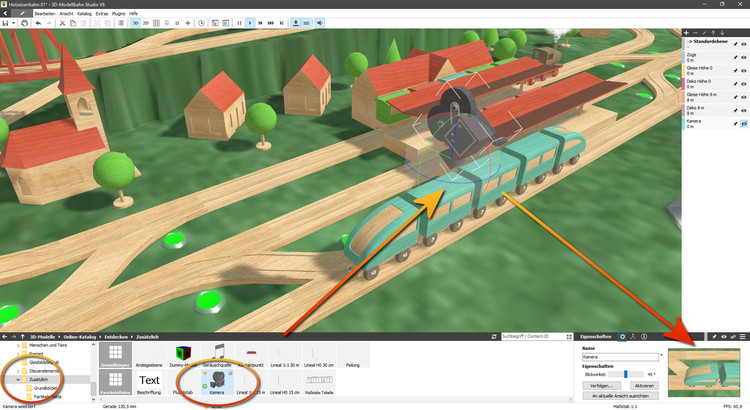Open the Katalog menu
The image size is (750, 410).
(x=84, y=14)
